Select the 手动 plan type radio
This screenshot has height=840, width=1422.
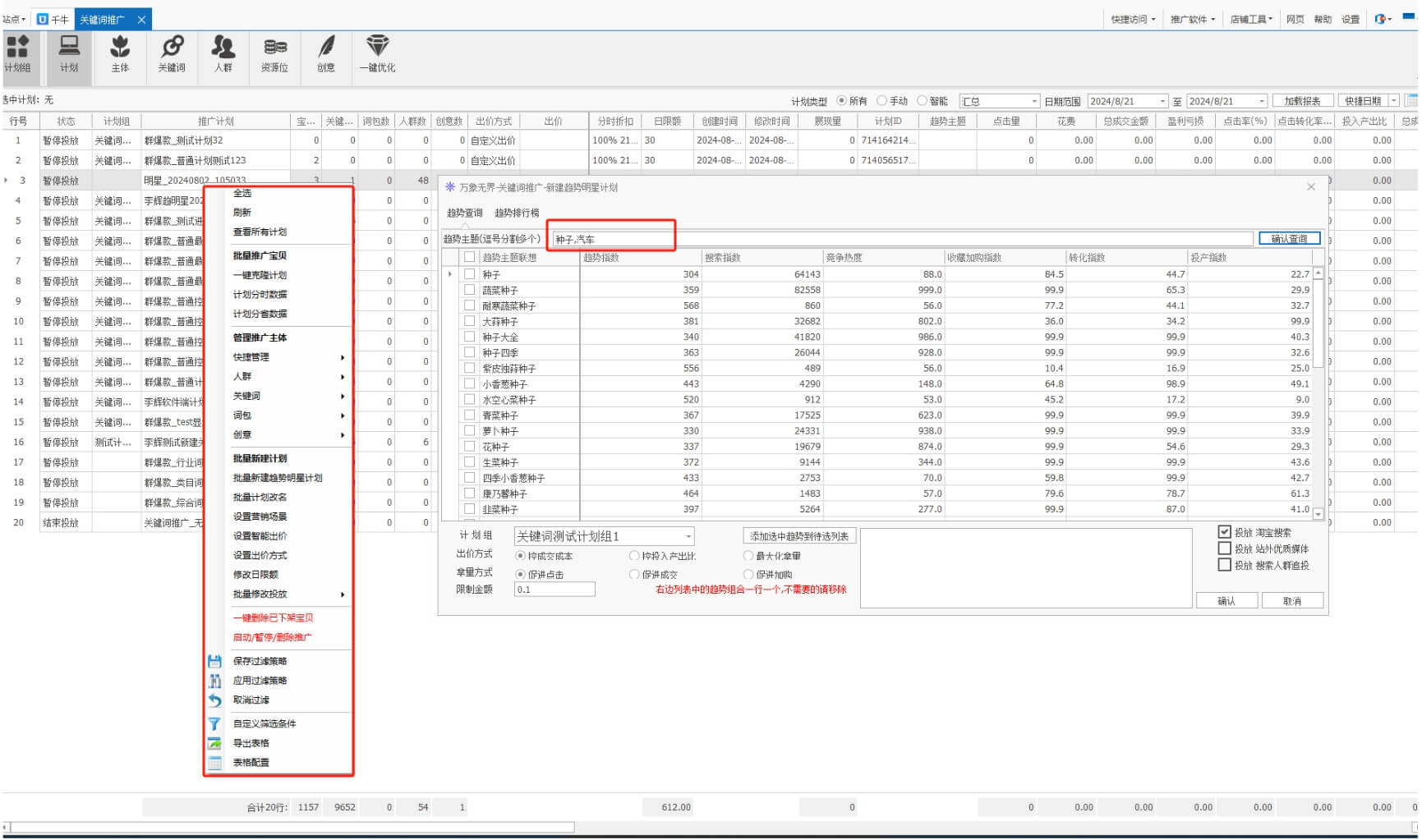(x=881, y=101)
